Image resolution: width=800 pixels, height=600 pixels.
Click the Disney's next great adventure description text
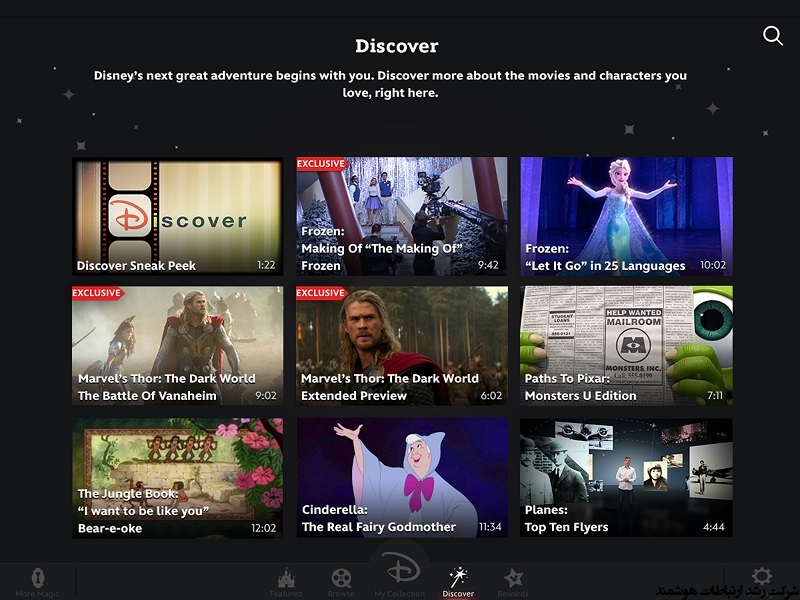point(390,84)
